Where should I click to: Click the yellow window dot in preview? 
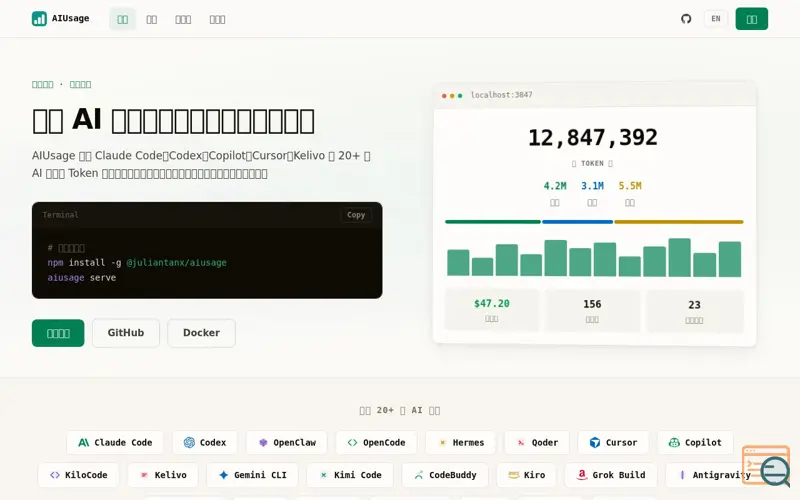(452, 95)
